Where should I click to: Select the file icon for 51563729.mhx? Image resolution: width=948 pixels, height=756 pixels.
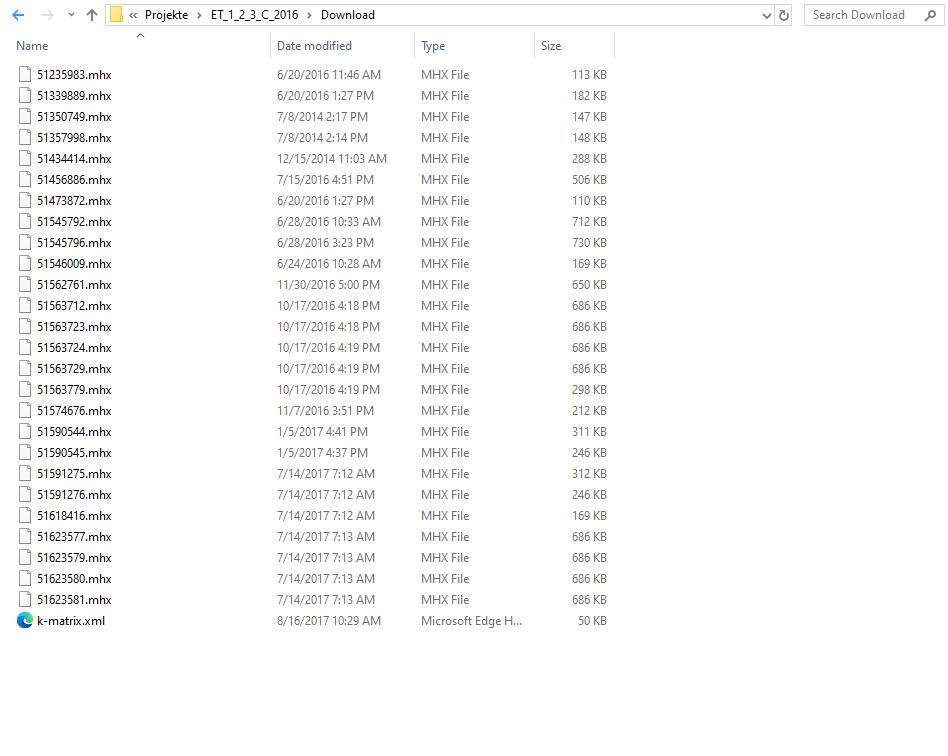[x=25, y=368]
